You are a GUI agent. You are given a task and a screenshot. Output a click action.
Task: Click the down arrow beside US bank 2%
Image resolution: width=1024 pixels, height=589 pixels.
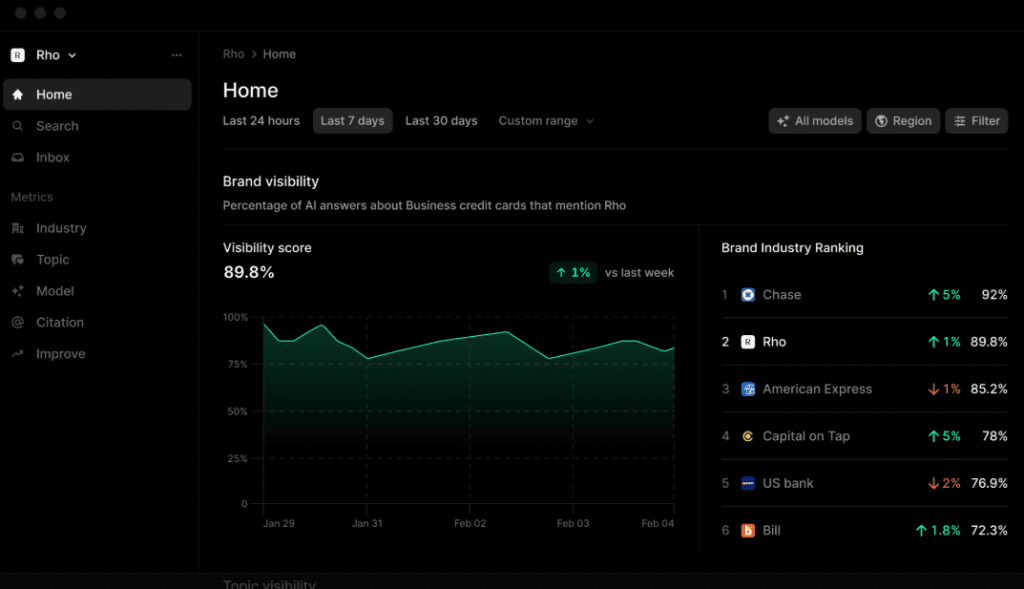[x=933, y=483]
